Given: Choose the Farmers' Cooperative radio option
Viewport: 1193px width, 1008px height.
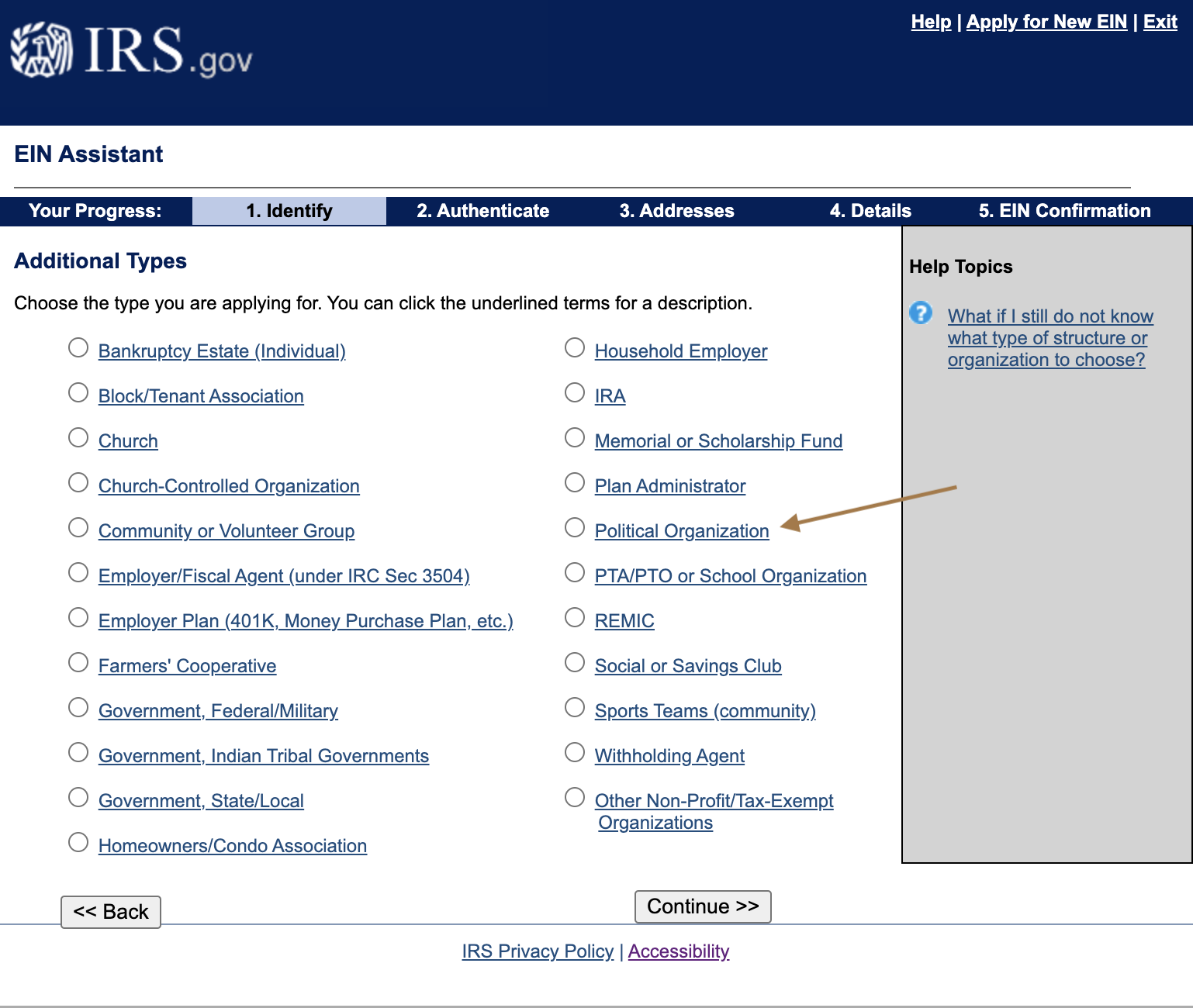Looking at the screenshot, I should tap(78, 663).
